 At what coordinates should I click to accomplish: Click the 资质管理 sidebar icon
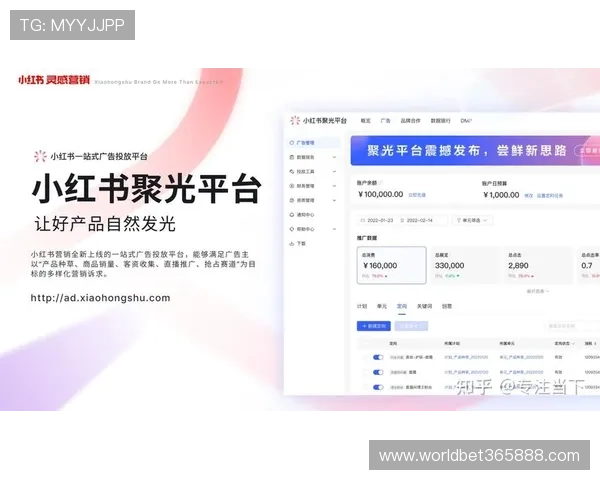click(292, 200)
